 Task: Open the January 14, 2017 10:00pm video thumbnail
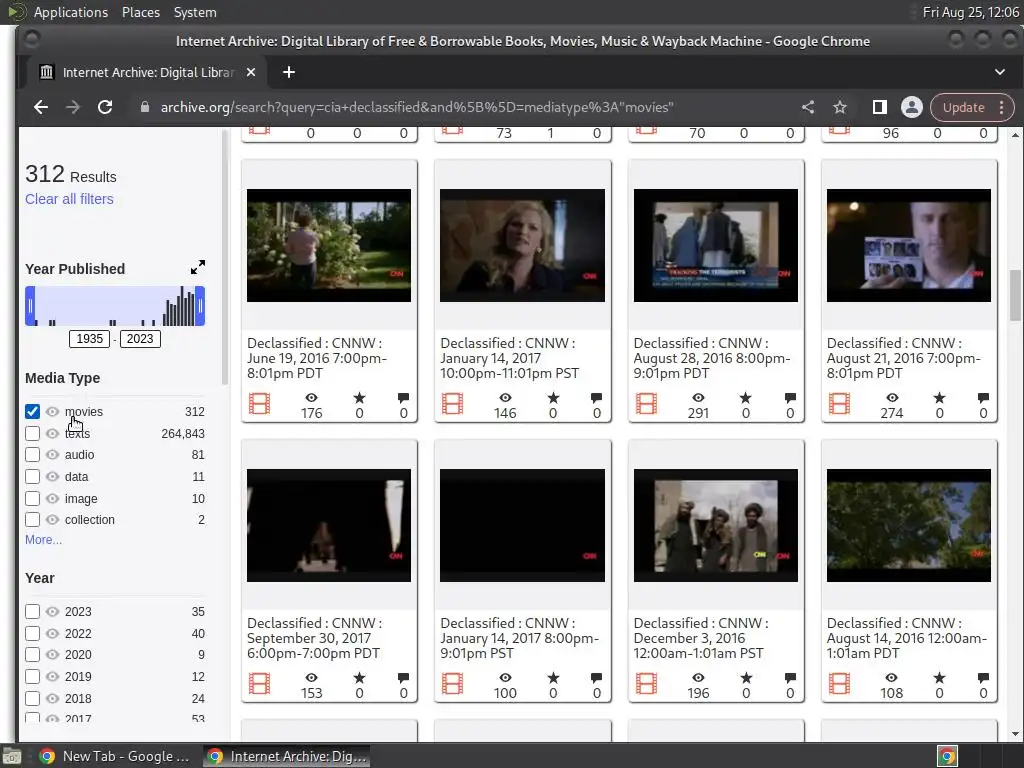point(522,246)
